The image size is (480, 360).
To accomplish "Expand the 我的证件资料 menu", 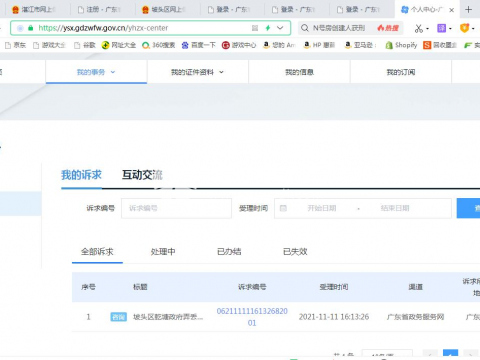I will tap(197, 72).
